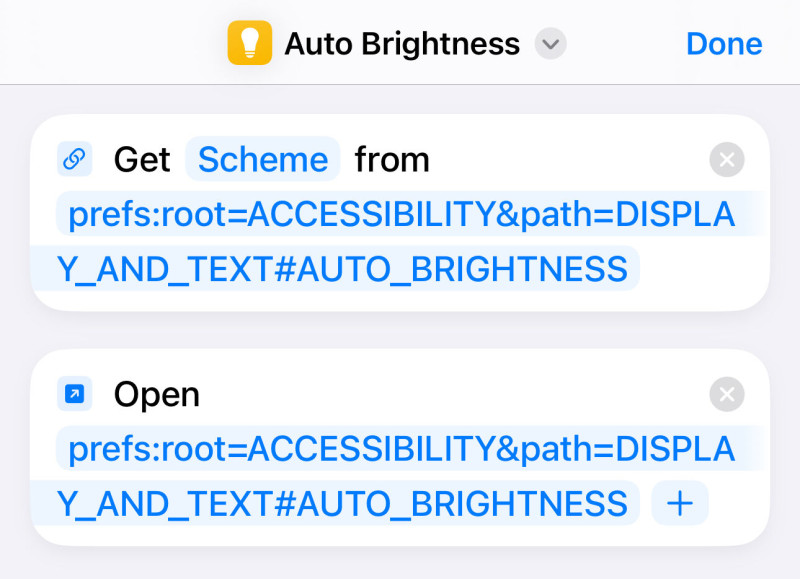
Task: Open the shortcut name dropdown chevron
Action: pyautogui.click(x=551, y=44)
